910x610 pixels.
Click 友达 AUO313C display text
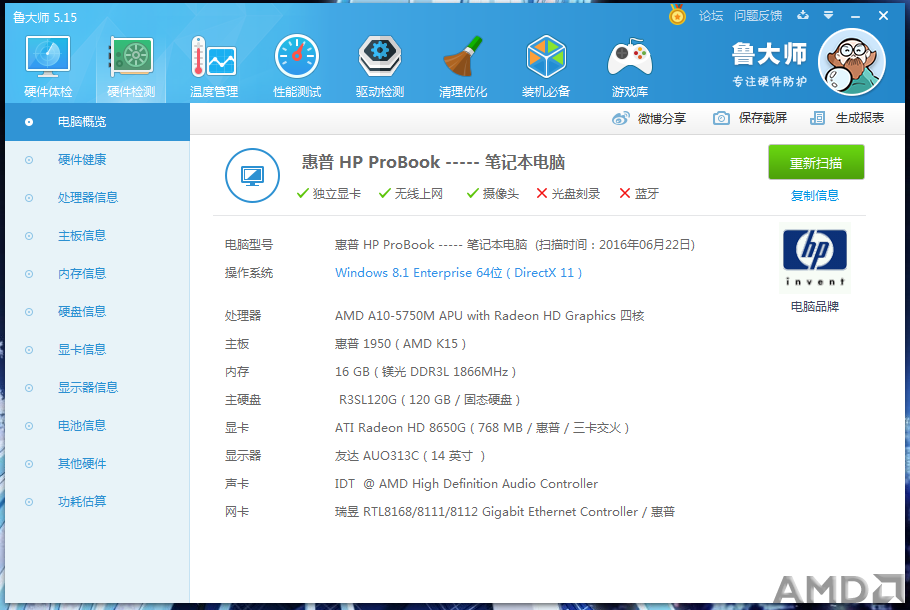(x=410, y=456)
